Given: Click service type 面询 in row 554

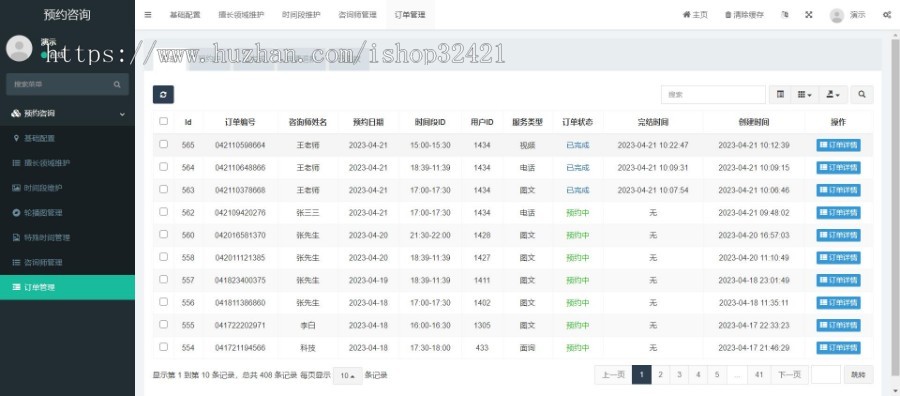Looking at the screenshot, I should (527, 348).
